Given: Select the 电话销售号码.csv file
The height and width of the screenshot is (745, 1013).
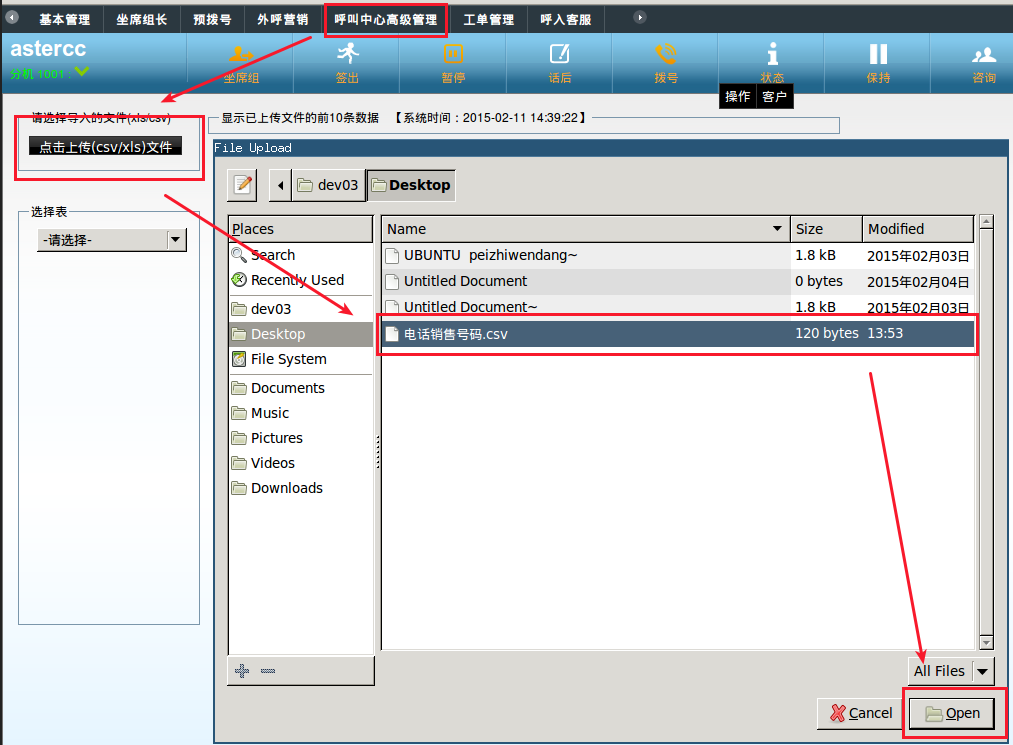Looking at the screenshot, I should click(456, 334).
